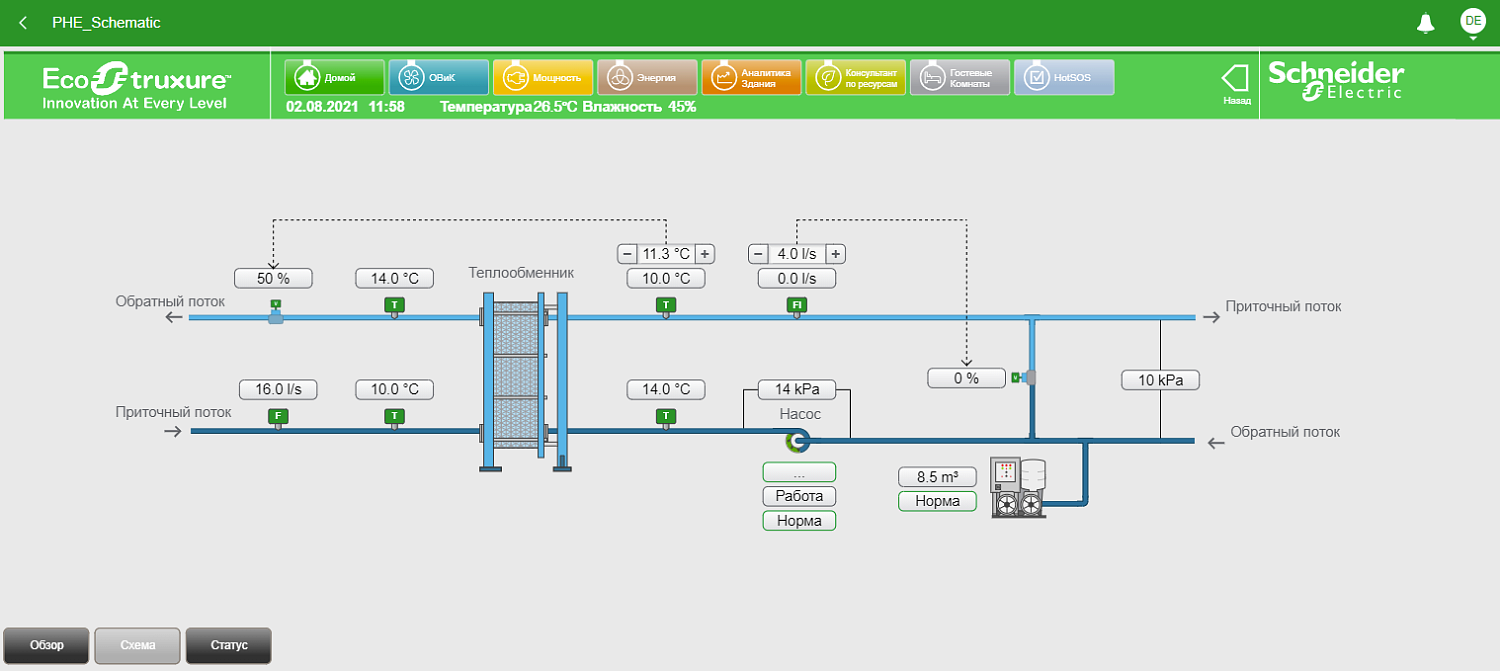1500x671 pixels.
Task: Switch to the Статус view
Action: 229,645
